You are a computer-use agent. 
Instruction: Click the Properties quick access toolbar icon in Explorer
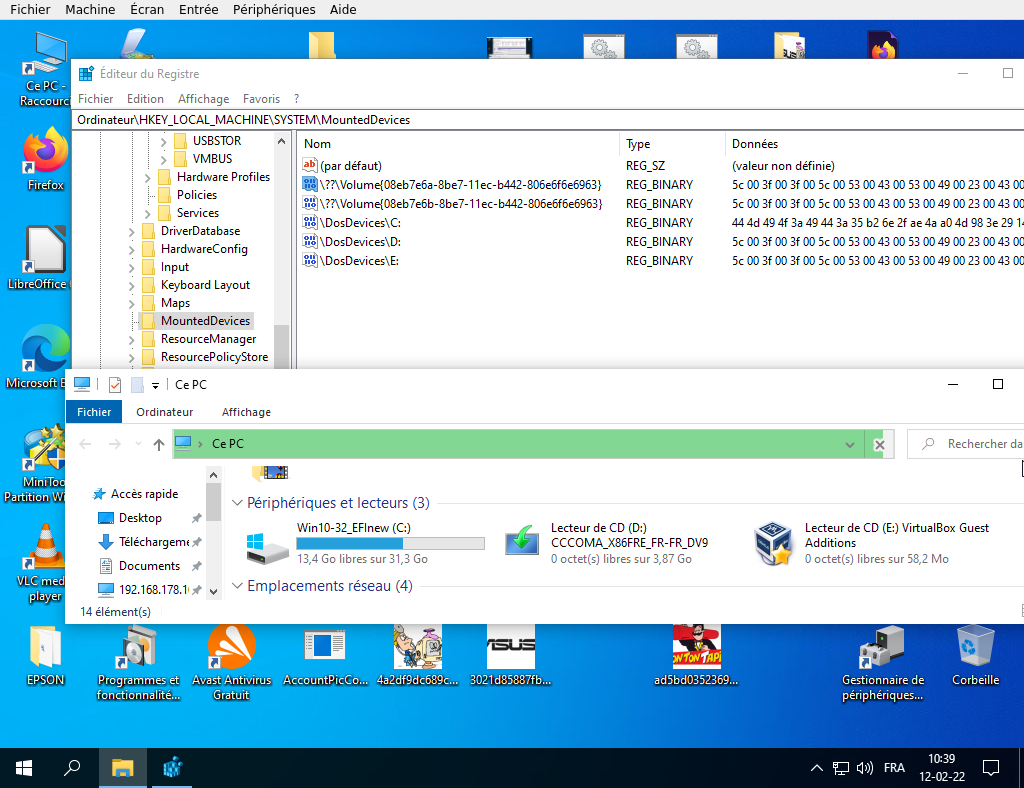click(x=115, y=385)
